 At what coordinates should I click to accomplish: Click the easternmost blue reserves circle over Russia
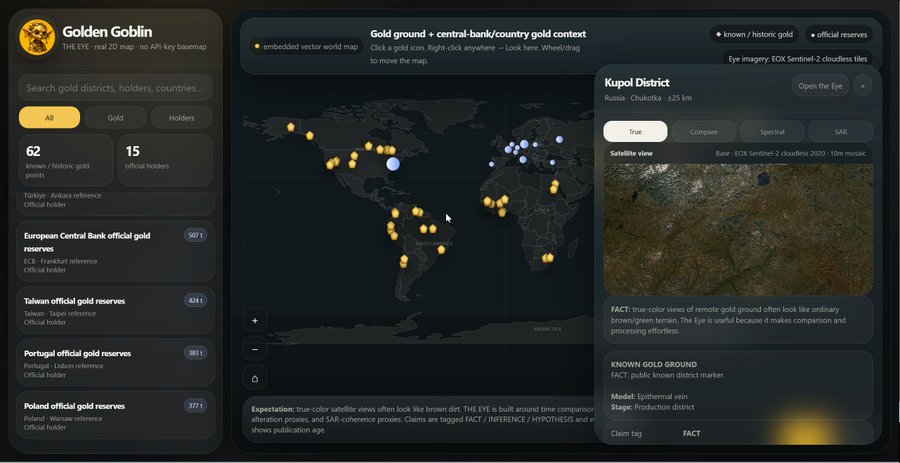(x=559, y=139)
